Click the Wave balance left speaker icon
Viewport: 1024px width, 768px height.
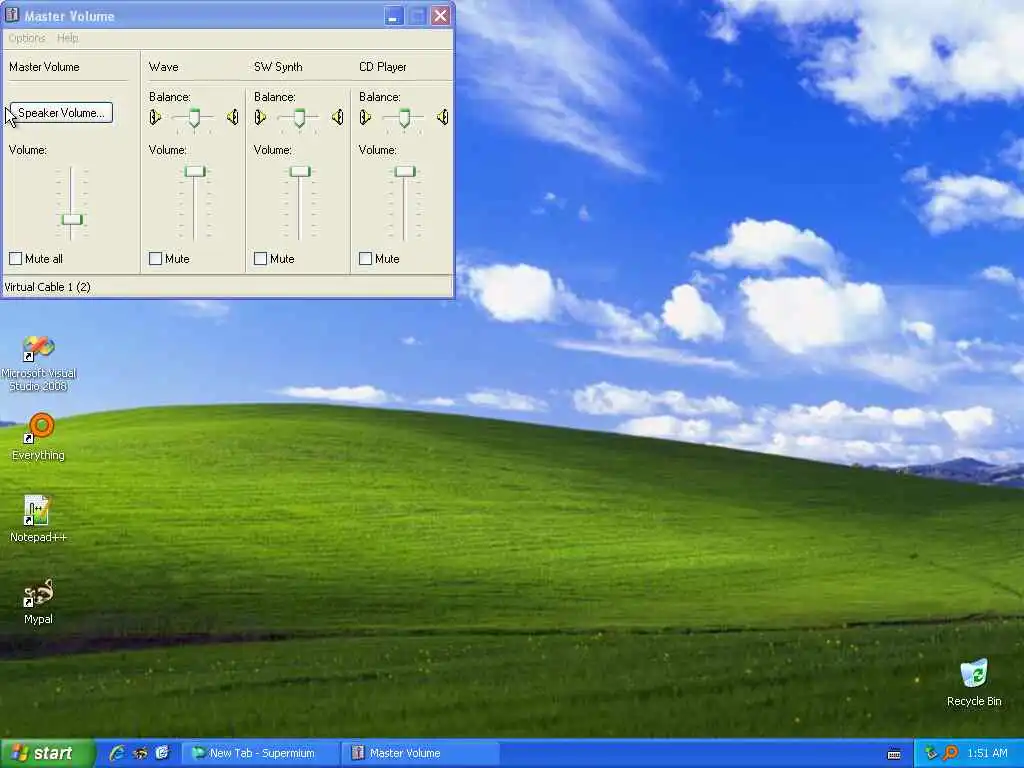[155, 117]
